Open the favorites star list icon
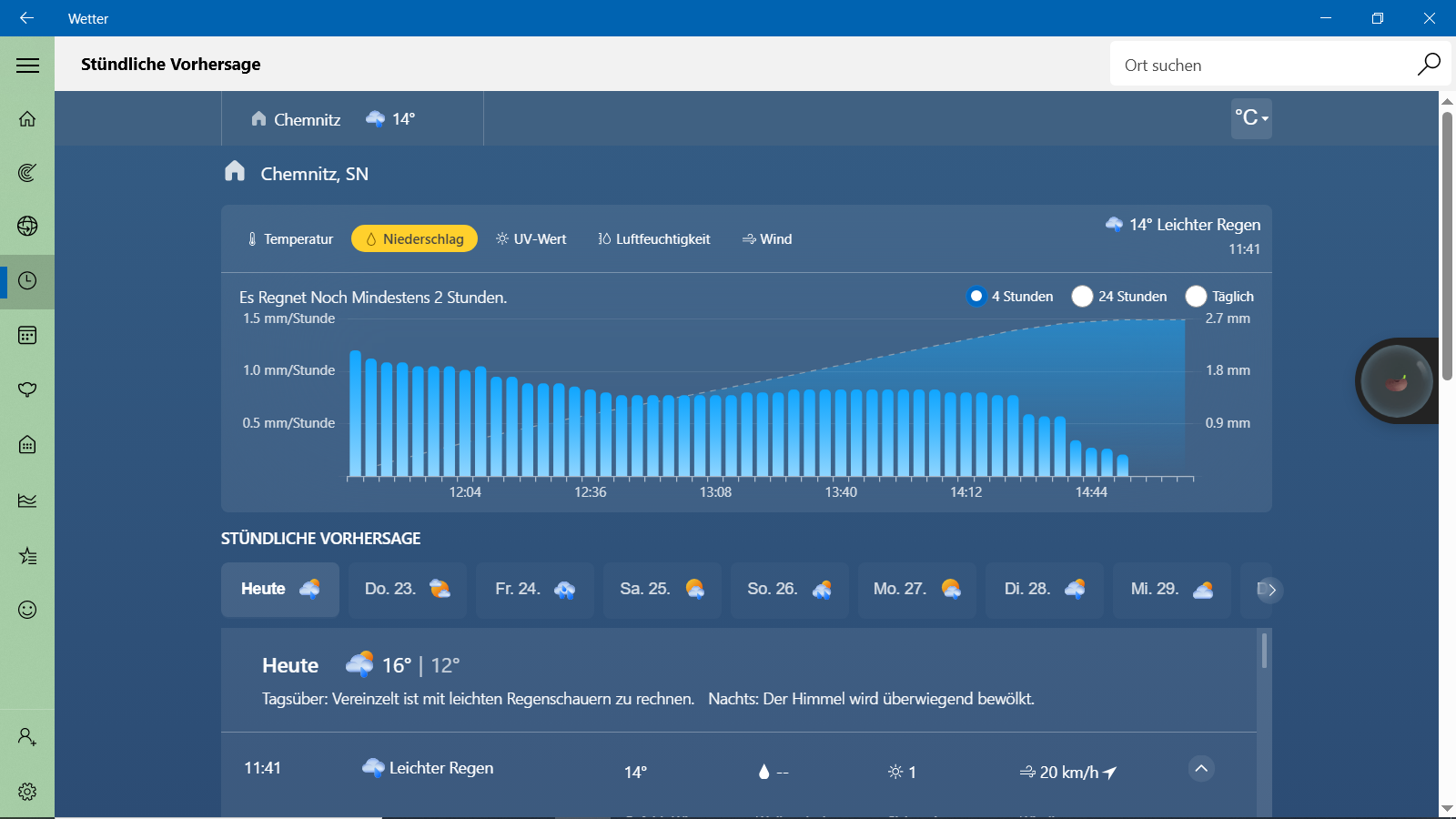The width and height of the screenshot is (1456, 819). point(27,555)
